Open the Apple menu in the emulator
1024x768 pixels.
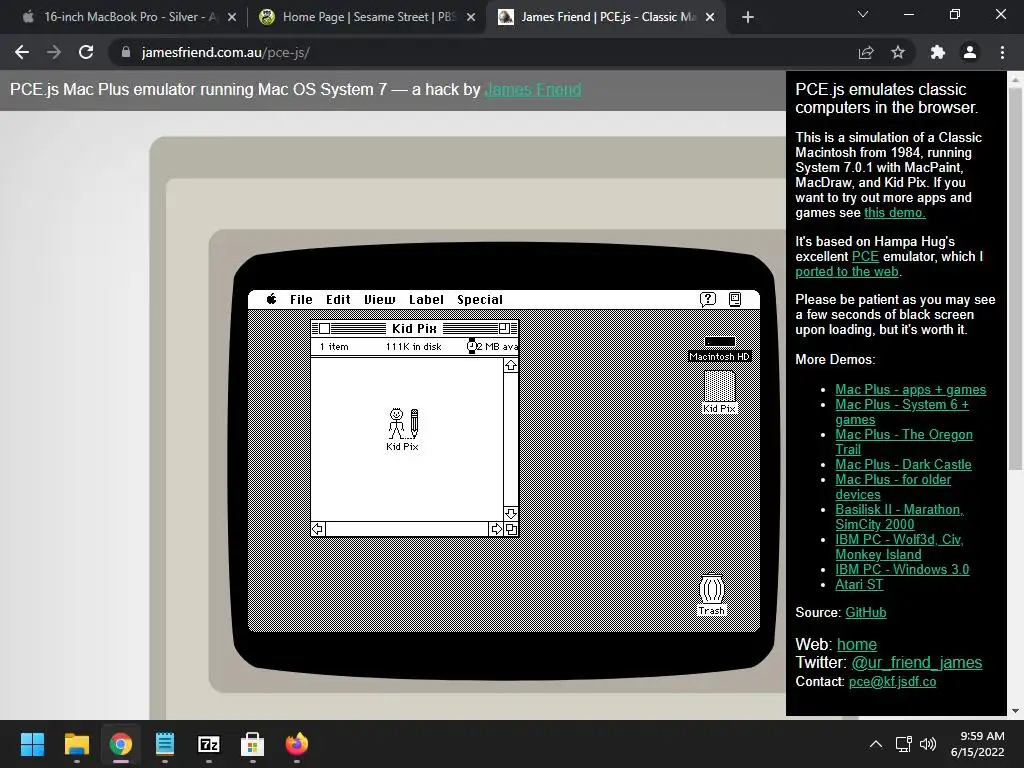click(271, 299)
